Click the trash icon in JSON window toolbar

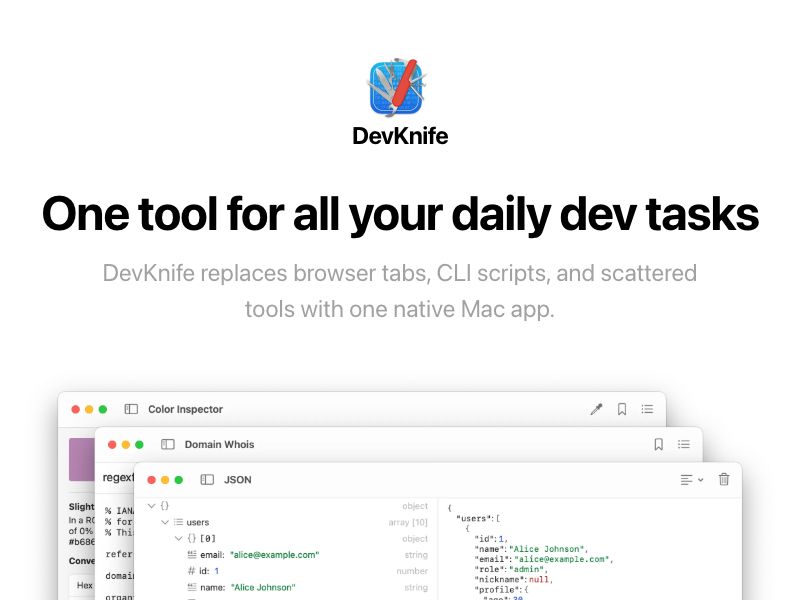point(724,480)
